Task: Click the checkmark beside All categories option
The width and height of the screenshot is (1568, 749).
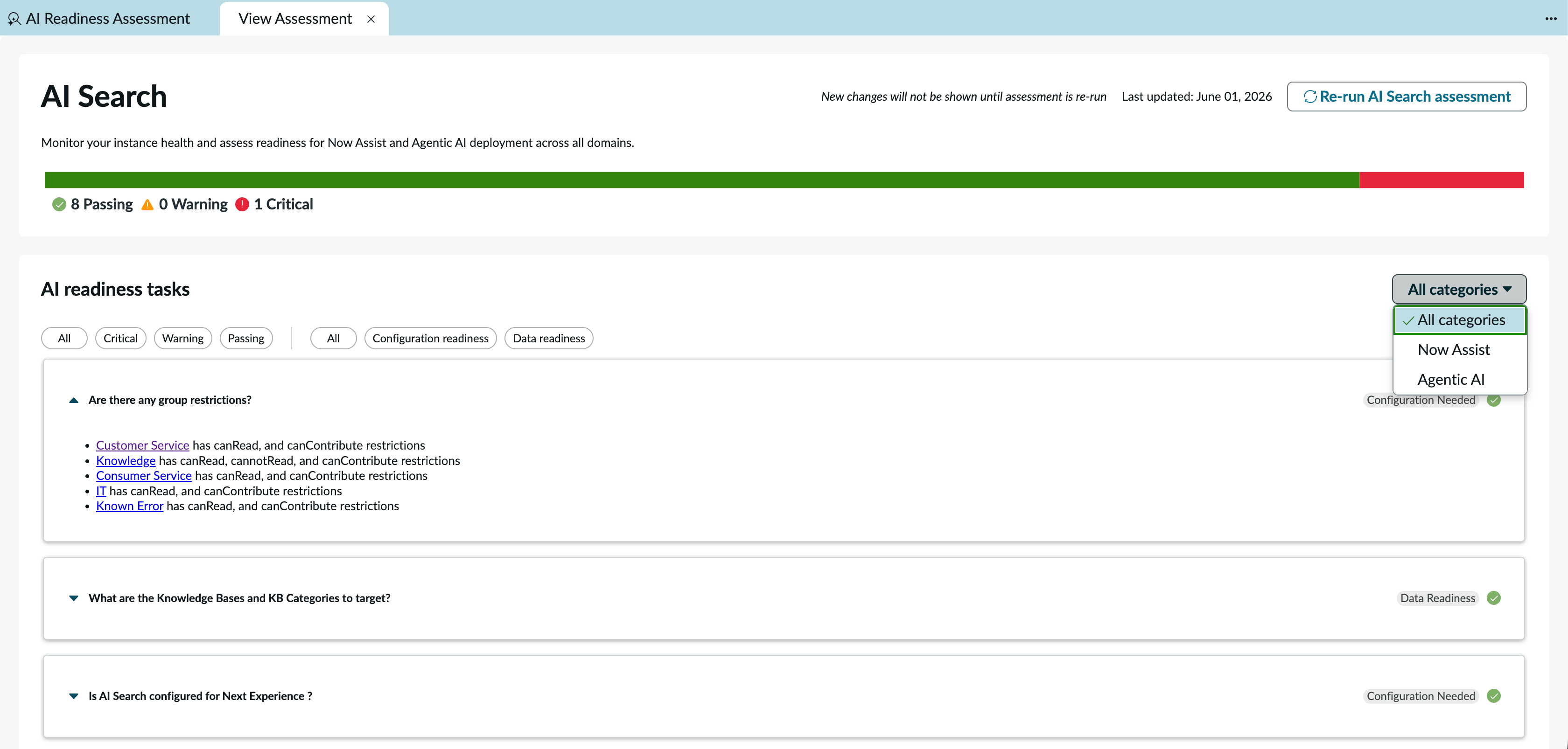Action: [1408, 321]
